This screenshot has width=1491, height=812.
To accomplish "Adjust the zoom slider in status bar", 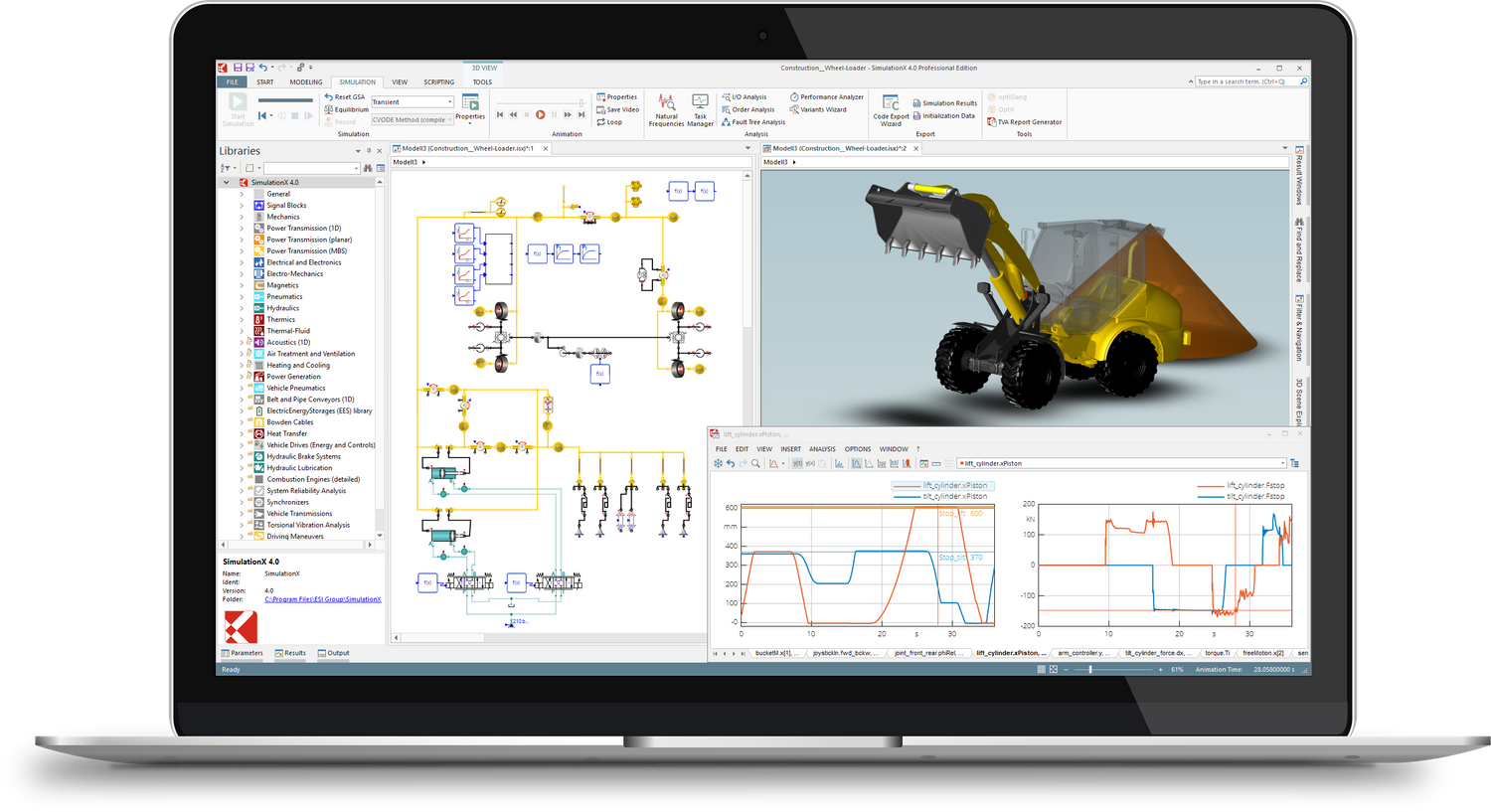I will (1090, 670).
